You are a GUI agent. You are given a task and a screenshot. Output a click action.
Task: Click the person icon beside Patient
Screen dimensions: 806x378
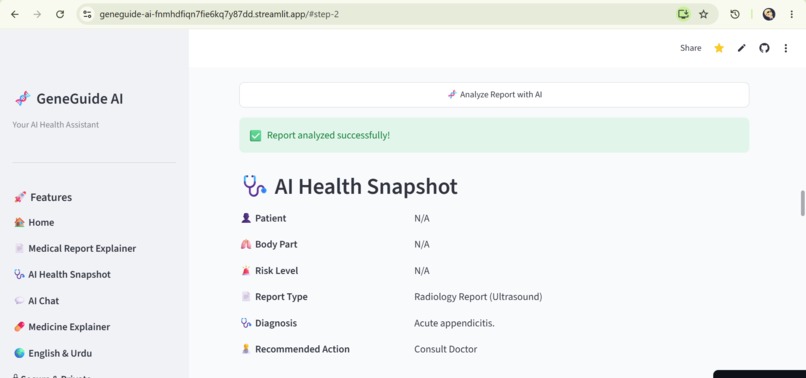[x=246, y=218]
